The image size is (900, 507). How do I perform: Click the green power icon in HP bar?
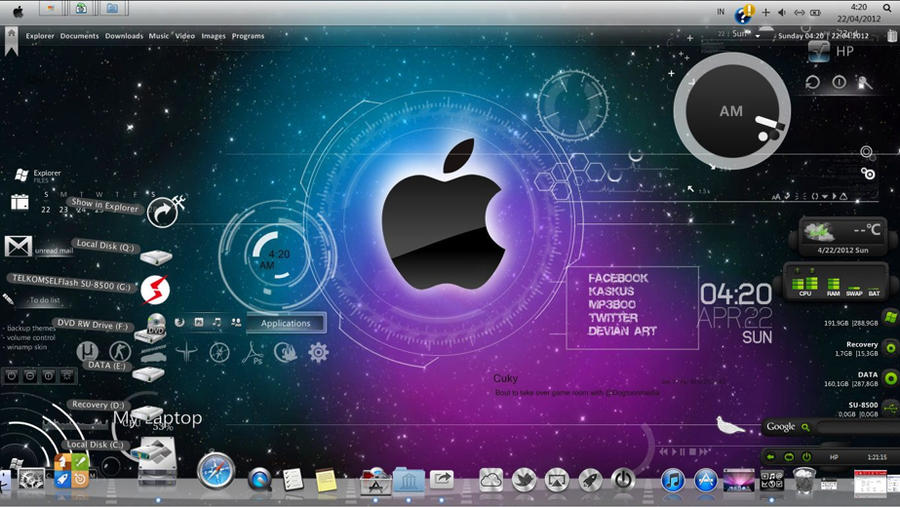tap(806, 457)
